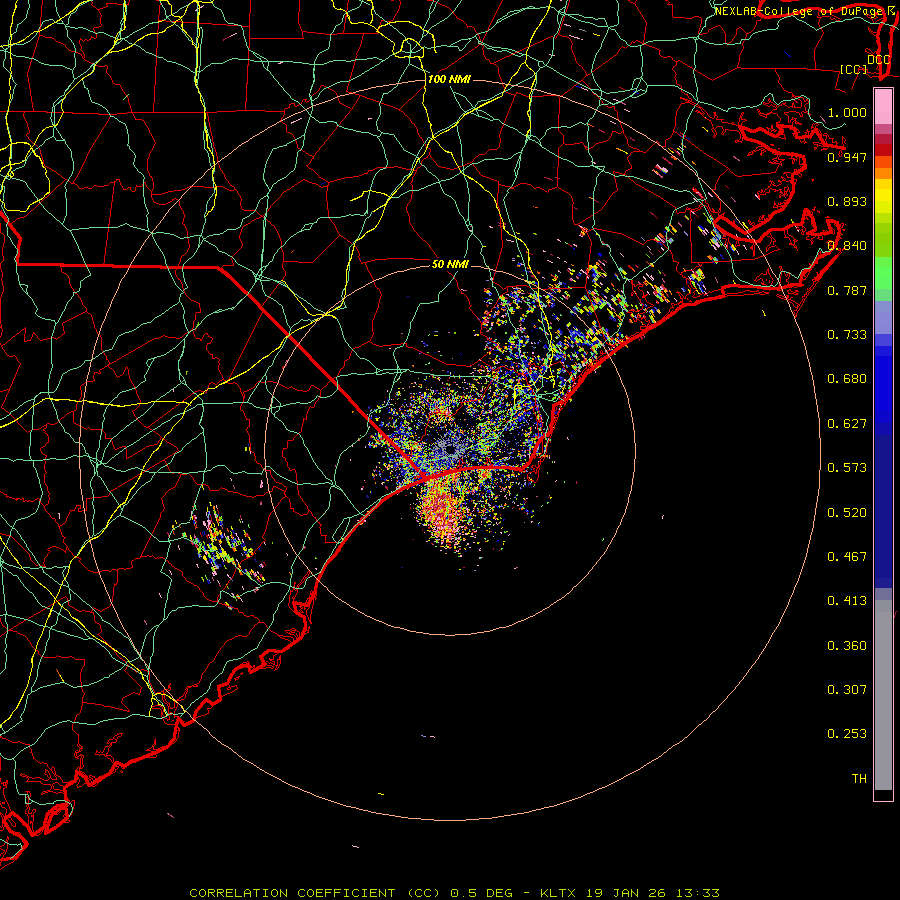
Task: Click the 100 NMI range ring label
Action: click(449, 79)
